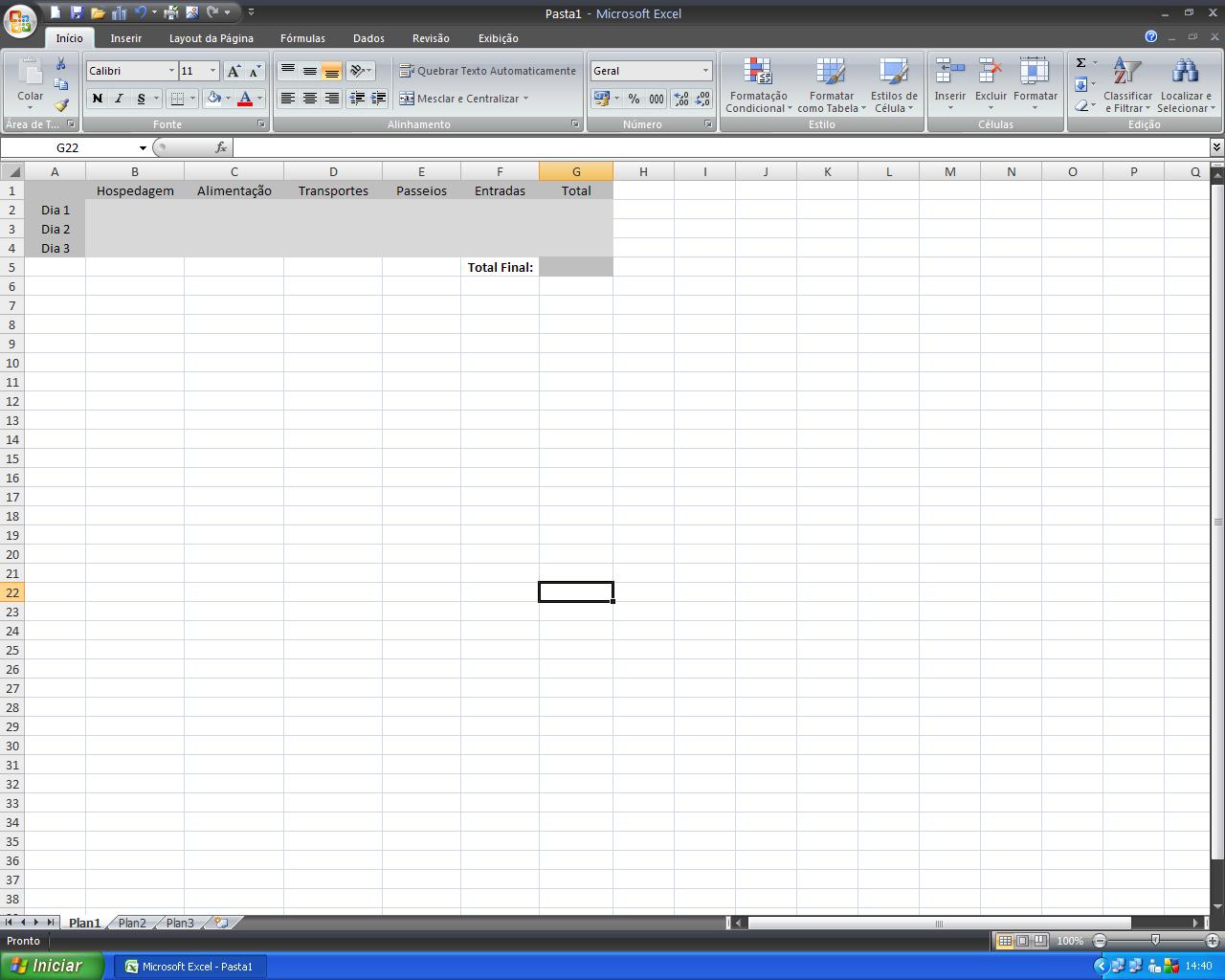
Task: Open Excel help question mark
Action: [1150, 36]
